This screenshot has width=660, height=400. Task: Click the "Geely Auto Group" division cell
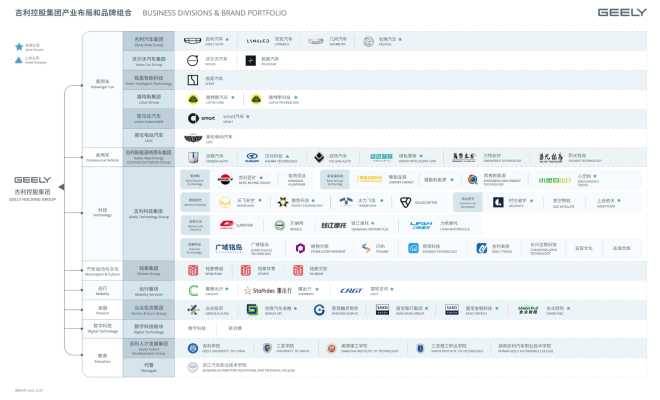(x=149, y=41)
